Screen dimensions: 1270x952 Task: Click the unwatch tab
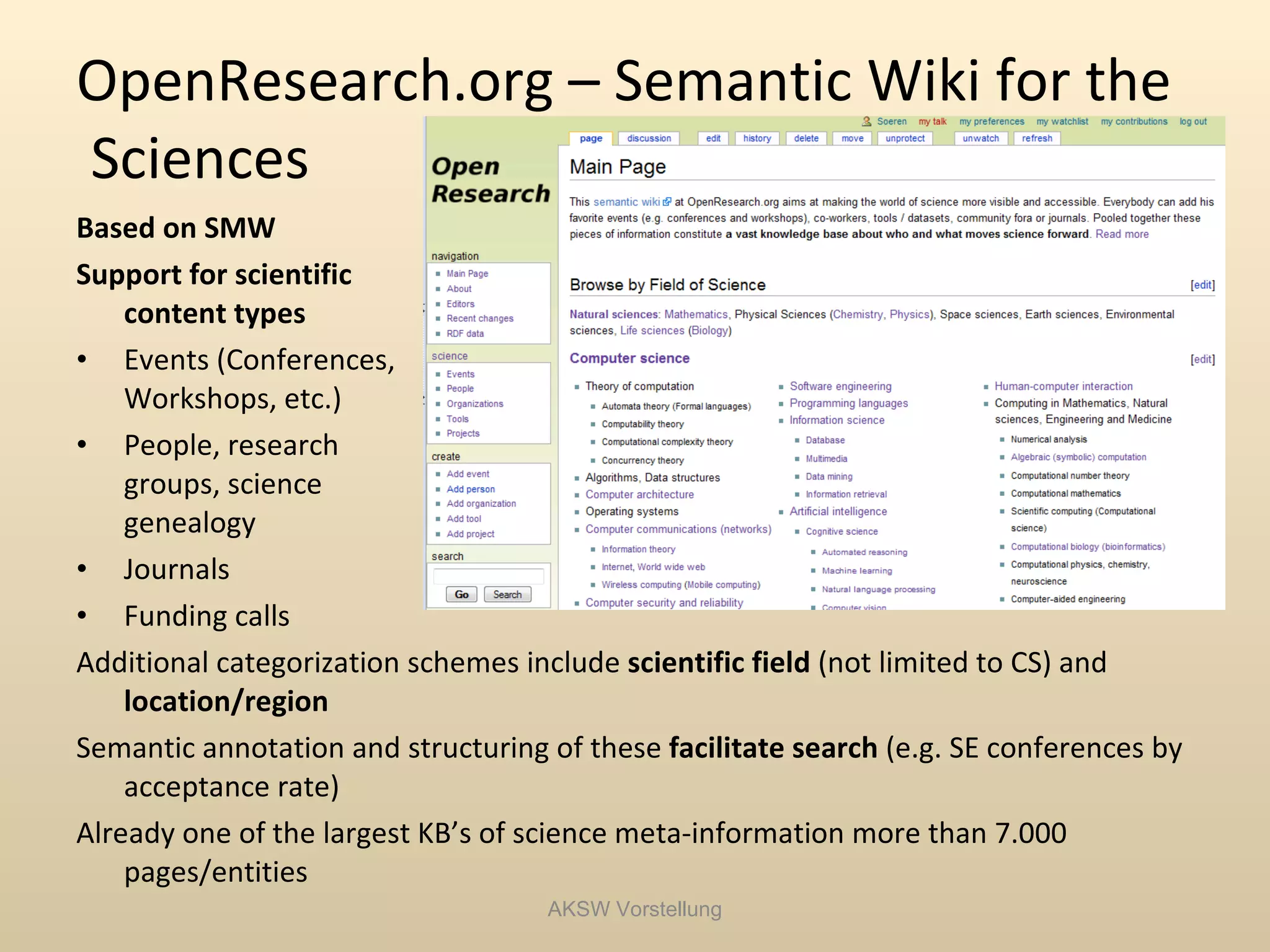pyautogui.click(x=980, y=138)
